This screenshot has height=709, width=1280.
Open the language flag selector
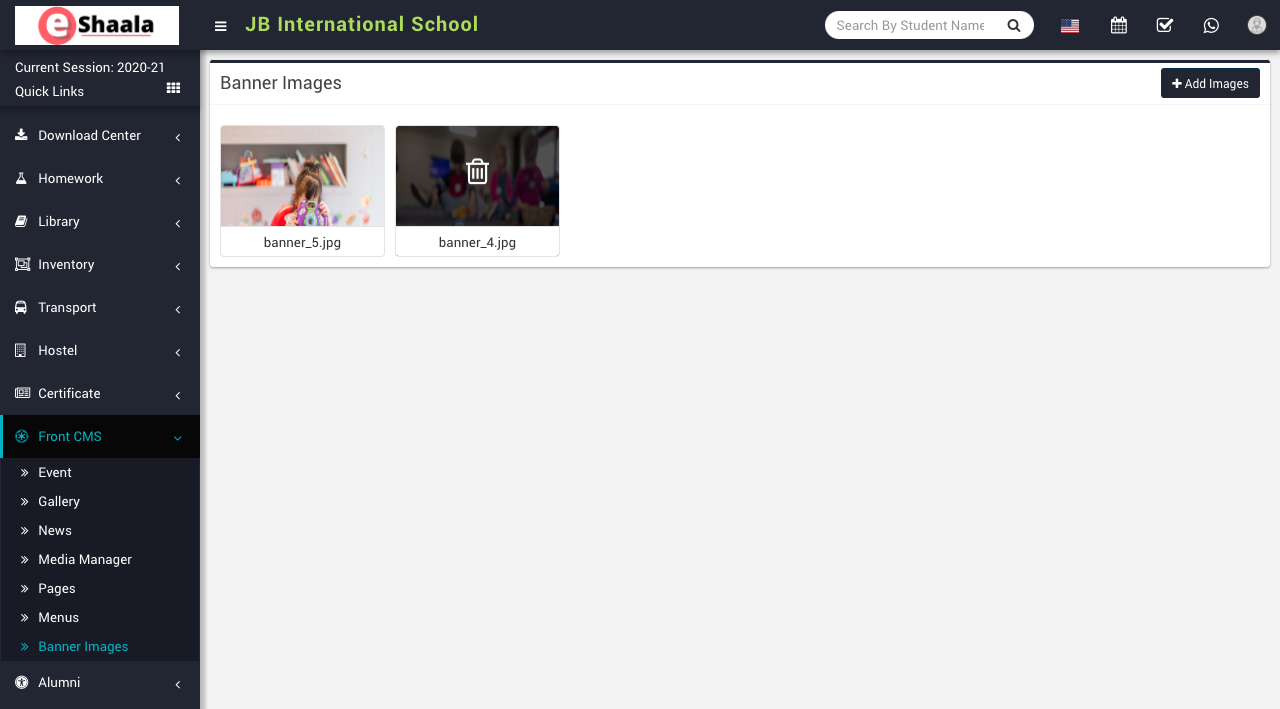click(1070, 26)
